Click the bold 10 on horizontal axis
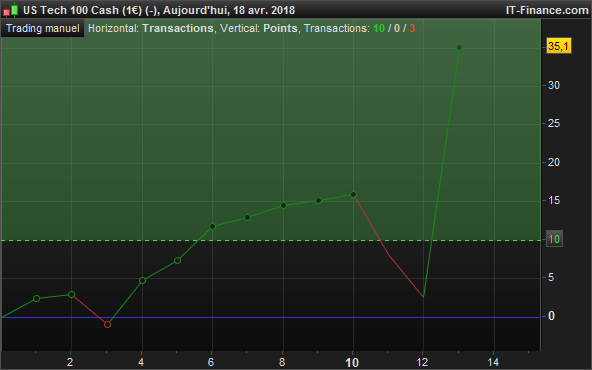Viewport: 592px width, 370px height. coord(352,363)
